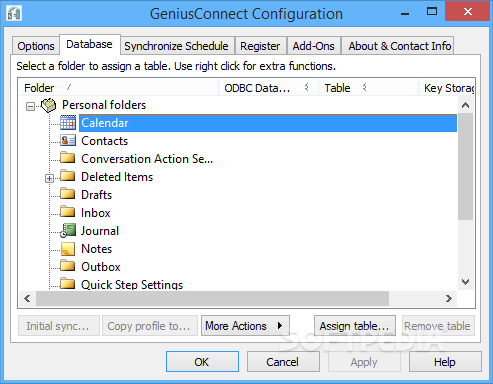Select the Inbox folder
This screenshot has width=493, height=384.
click(96, 213)
